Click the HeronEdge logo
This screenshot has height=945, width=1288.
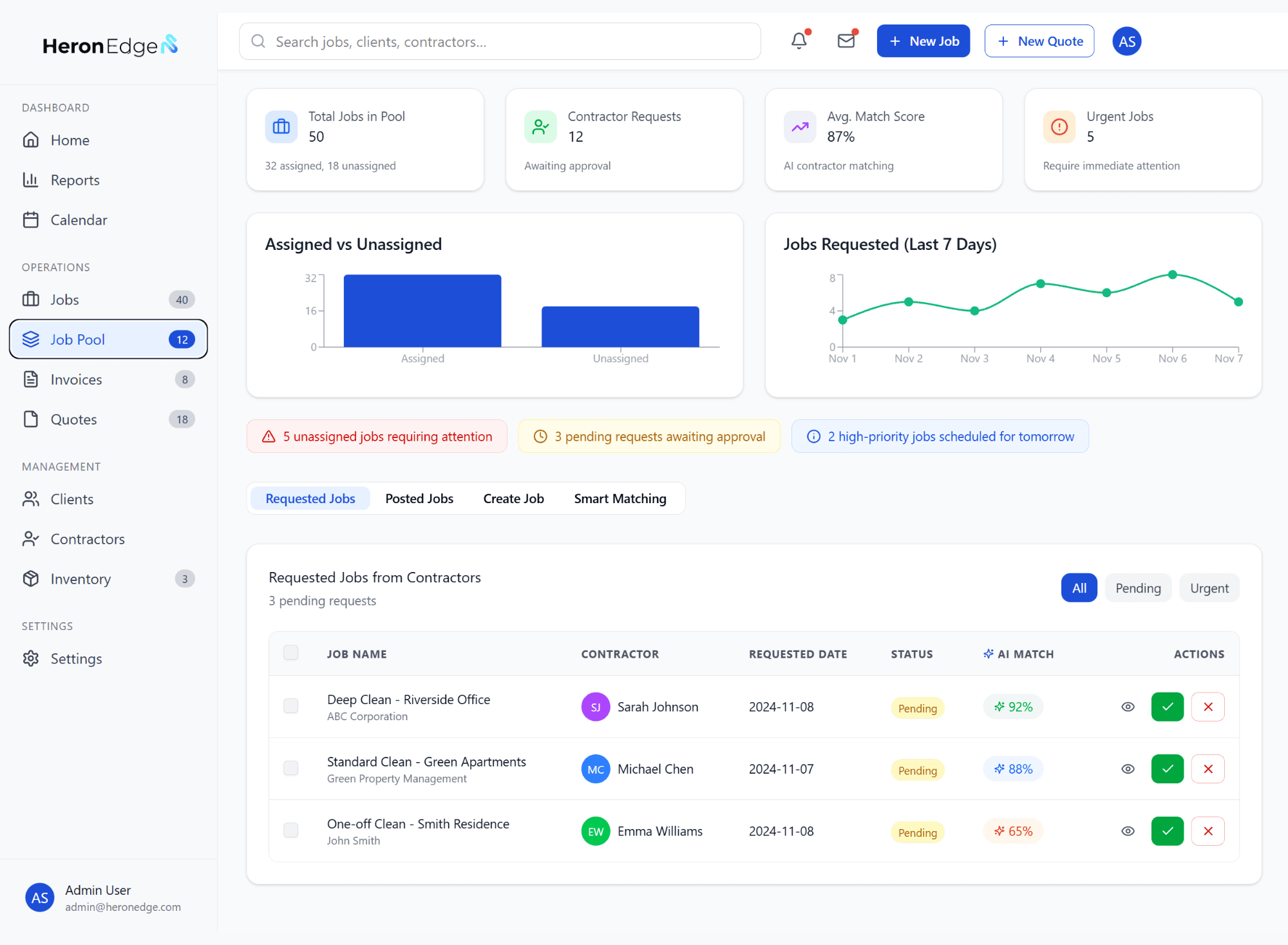click(110, 45)
